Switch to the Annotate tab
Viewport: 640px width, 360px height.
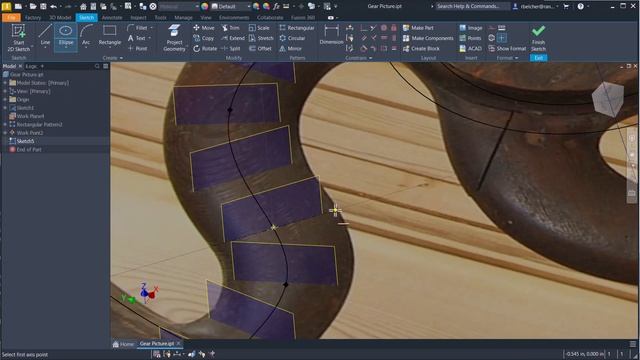112,18
